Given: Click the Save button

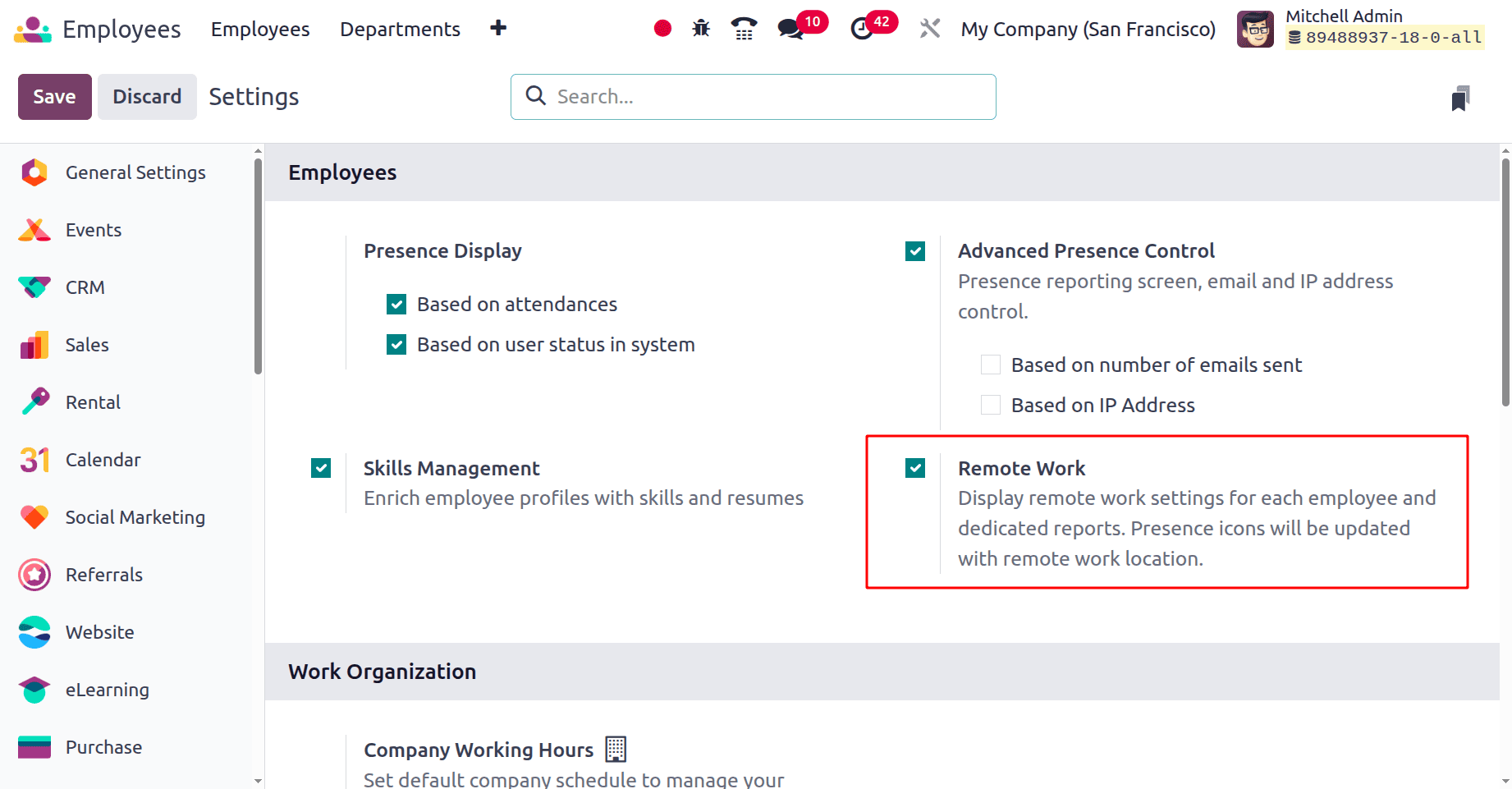Looking at the screenshot, I should (54, 97).
